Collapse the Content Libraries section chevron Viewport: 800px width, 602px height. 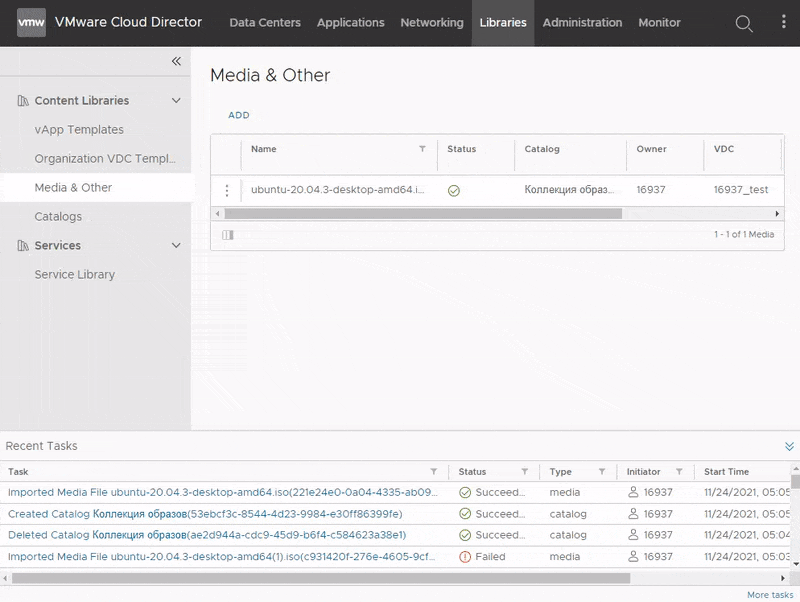click(176, 101)
